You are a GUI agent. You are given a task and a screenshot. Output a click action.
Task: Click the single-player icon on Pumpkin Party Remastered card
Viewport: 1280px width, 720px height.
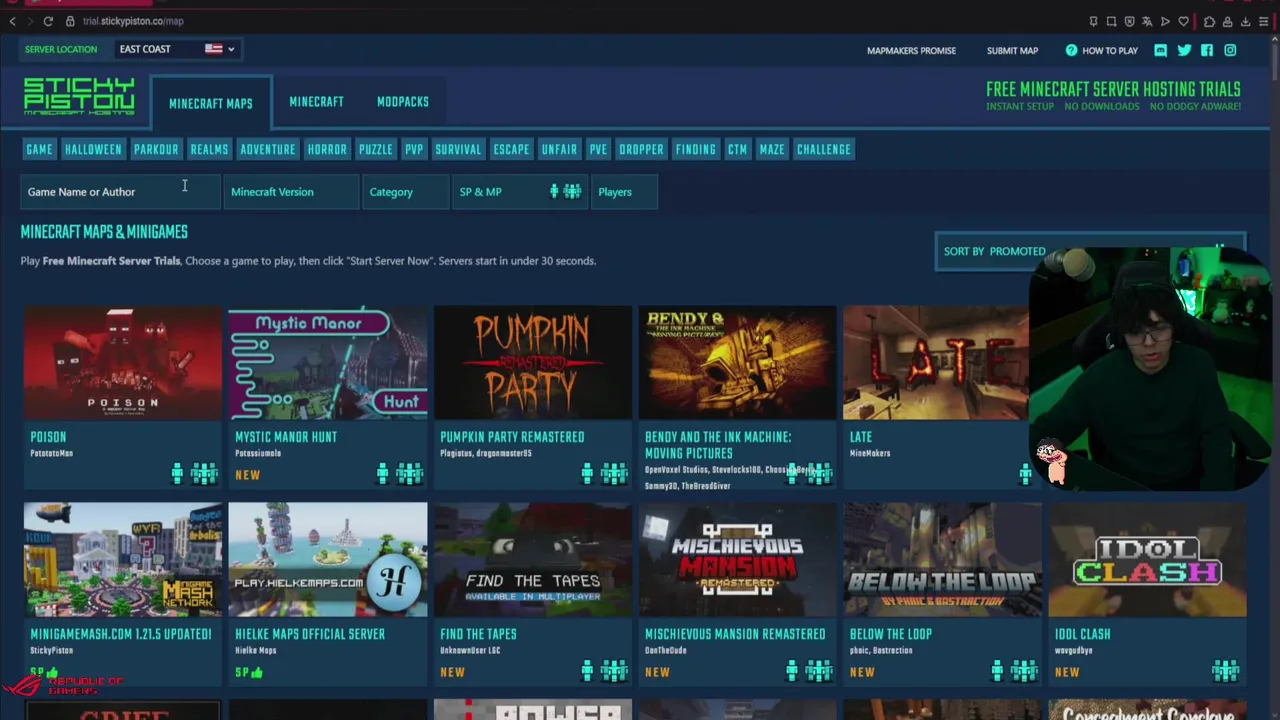587,473
